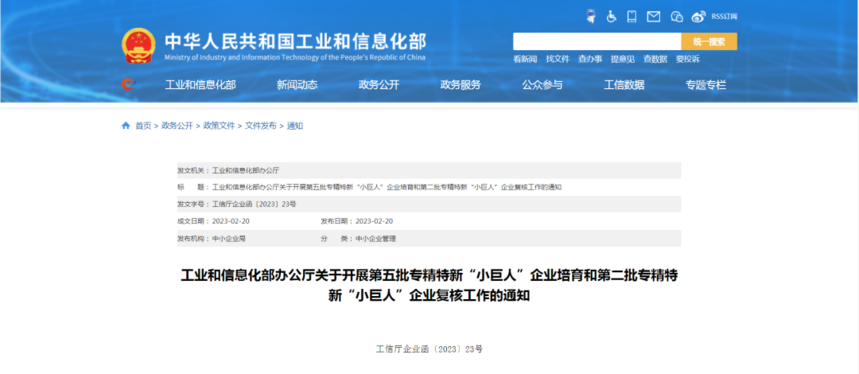Viewport: 859px width, 374px height.
Task: Focus the site search input box
Action: (597, 42)
